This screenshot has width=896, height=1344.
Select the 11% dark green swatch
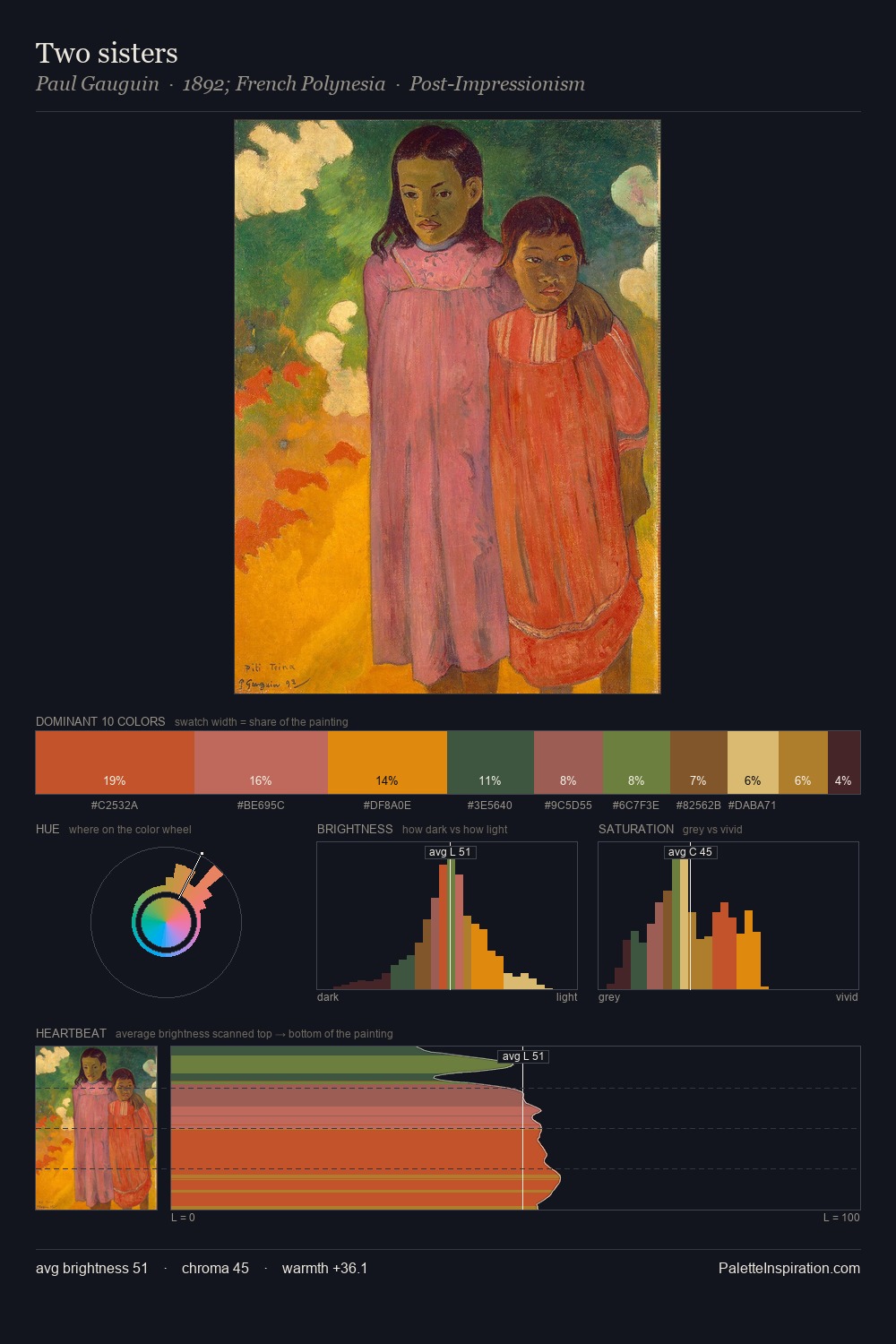click(x=490, y=762)
